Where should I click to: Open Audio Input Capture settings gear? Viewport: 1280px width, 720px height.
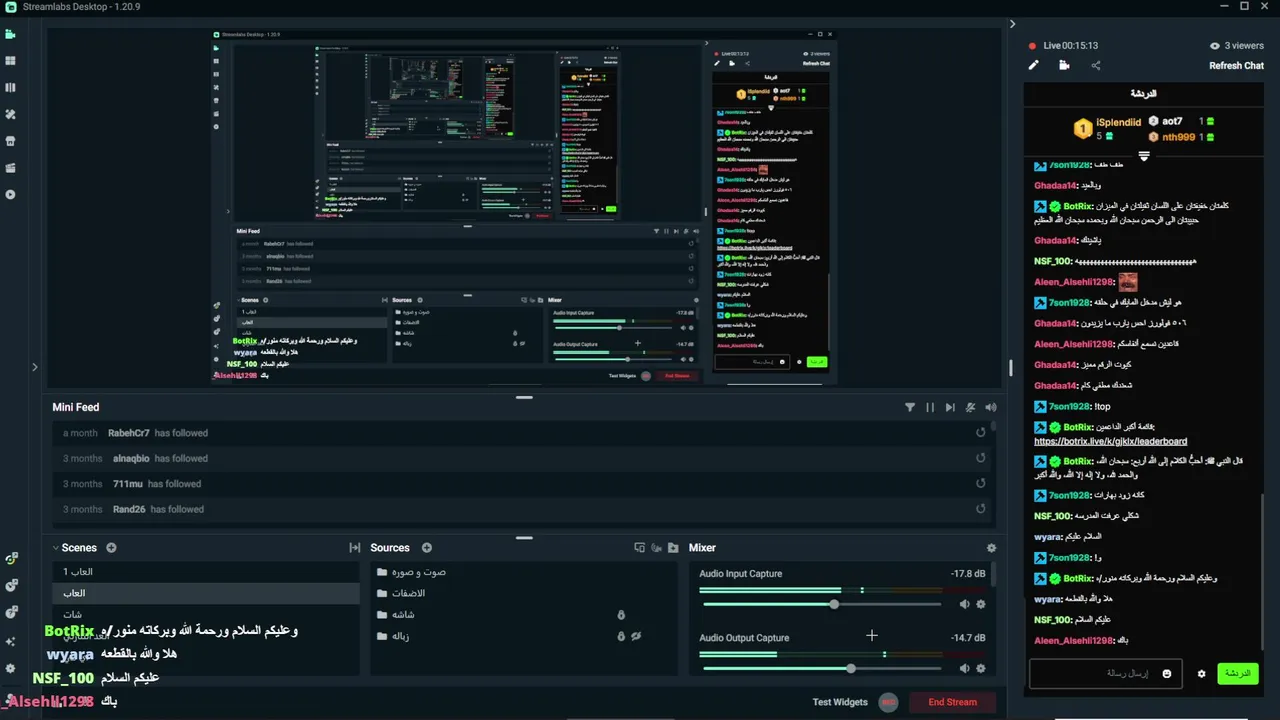click(981, 604)
